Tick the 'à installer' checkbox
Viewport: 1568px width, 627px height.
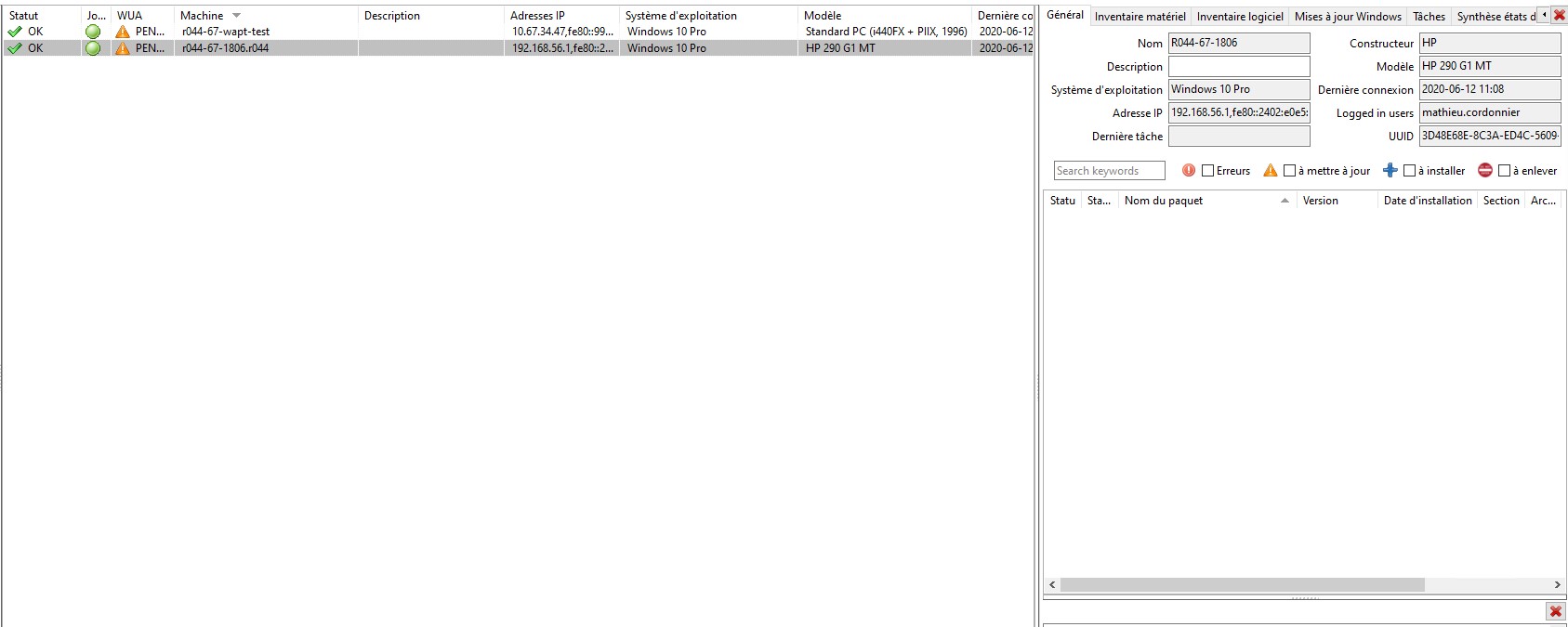[1410, 171]
